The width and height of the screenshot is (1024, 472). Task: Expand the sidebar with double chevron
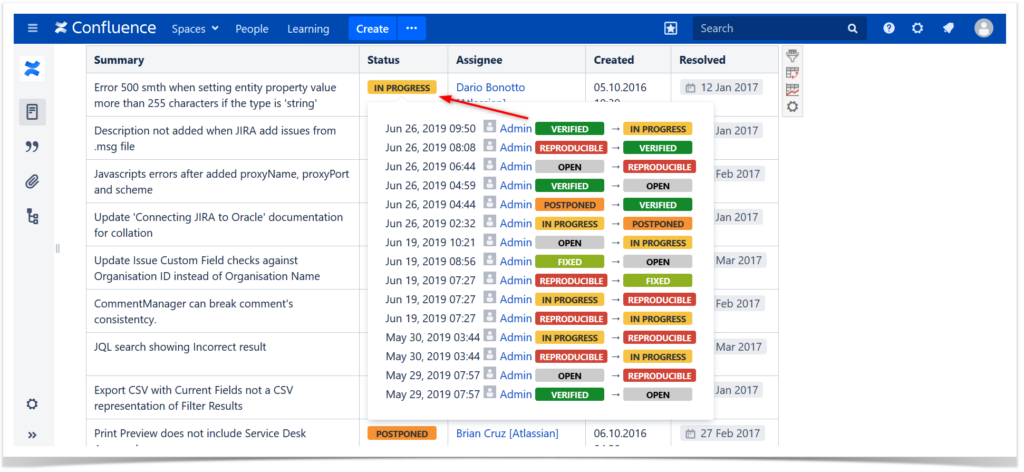(x=32, y=435)
